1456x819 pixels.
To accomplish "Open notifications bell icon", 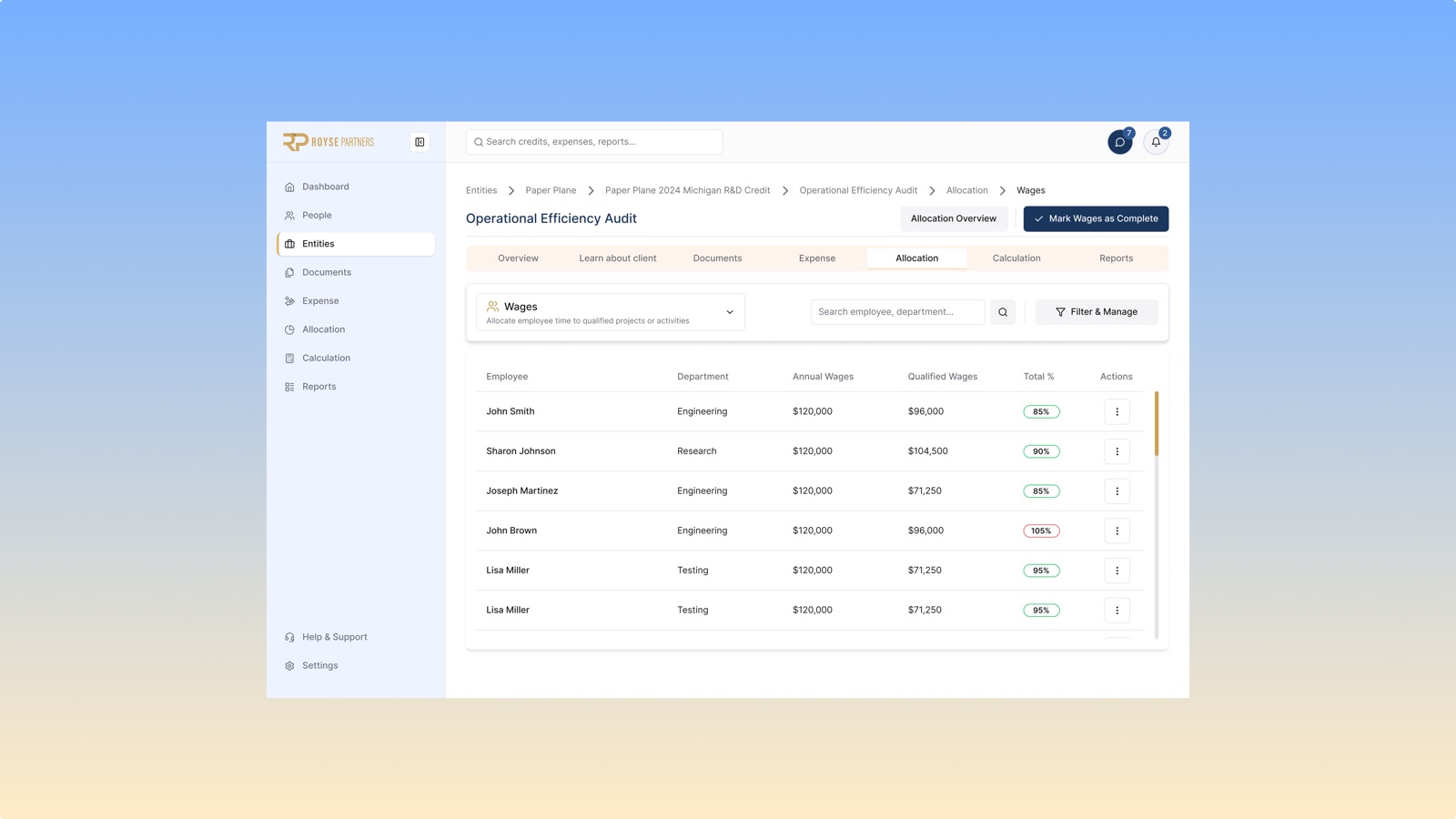I will (x=1156, y=142).
